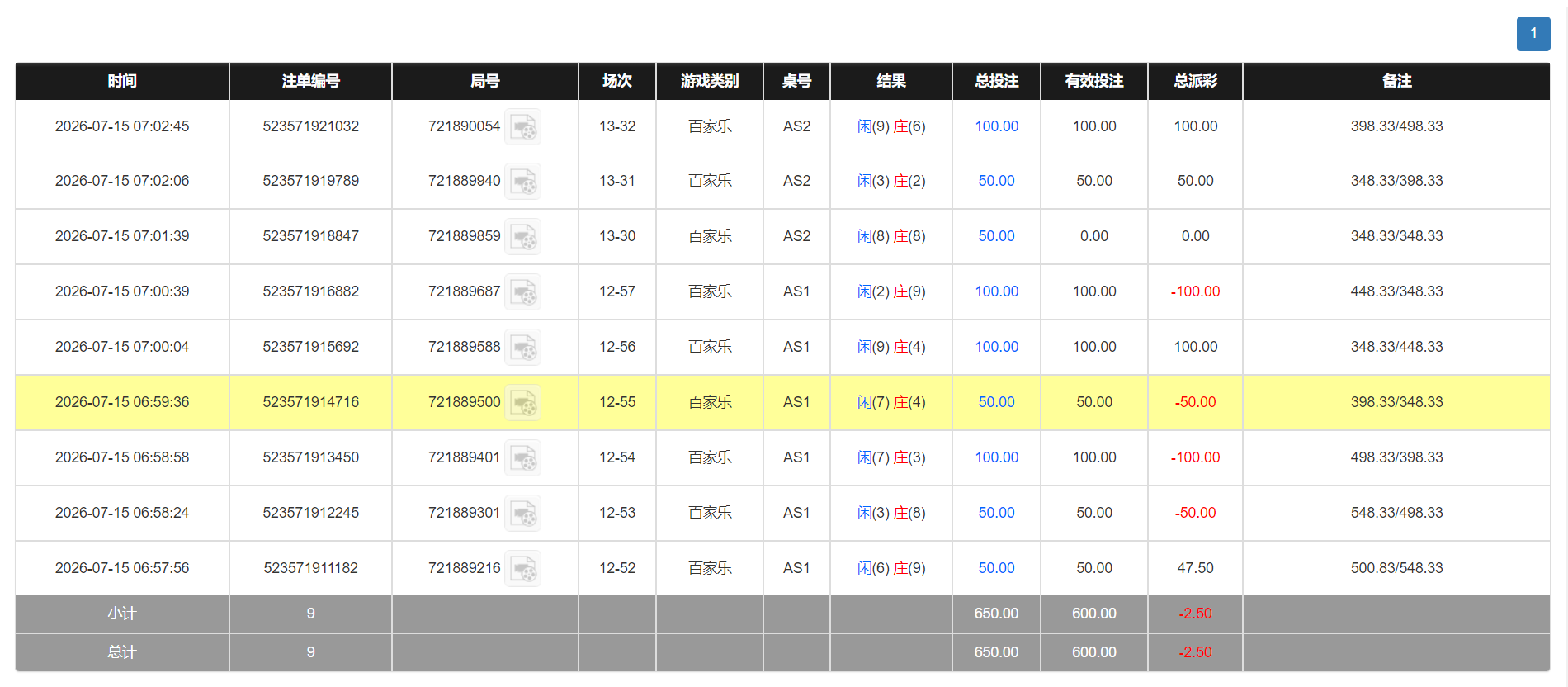Open video replay icon for round 721889687
The width and height of the screenshot is (1568, 687).
pyautogui.click(x=523, y=291)
